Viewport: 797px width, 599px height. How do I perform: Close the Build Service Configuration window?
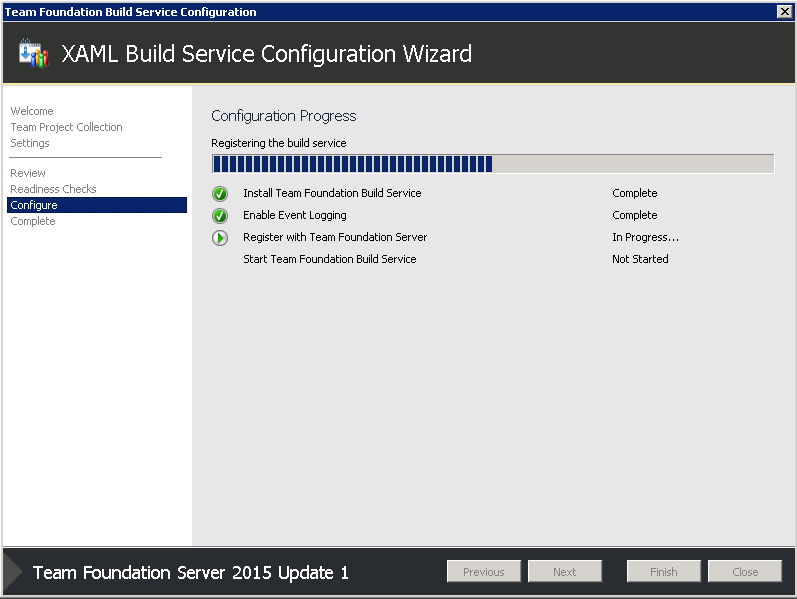pos(784,11)
